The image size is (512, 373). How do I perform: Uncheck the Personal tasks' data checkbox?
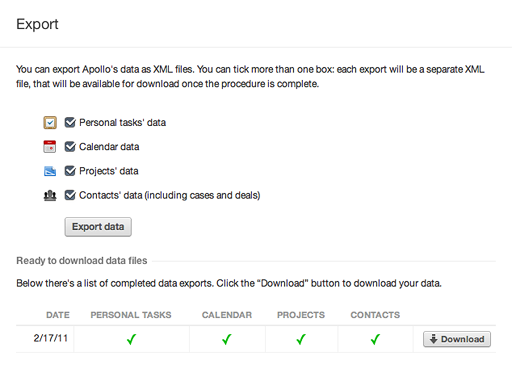tap(70, 122)
